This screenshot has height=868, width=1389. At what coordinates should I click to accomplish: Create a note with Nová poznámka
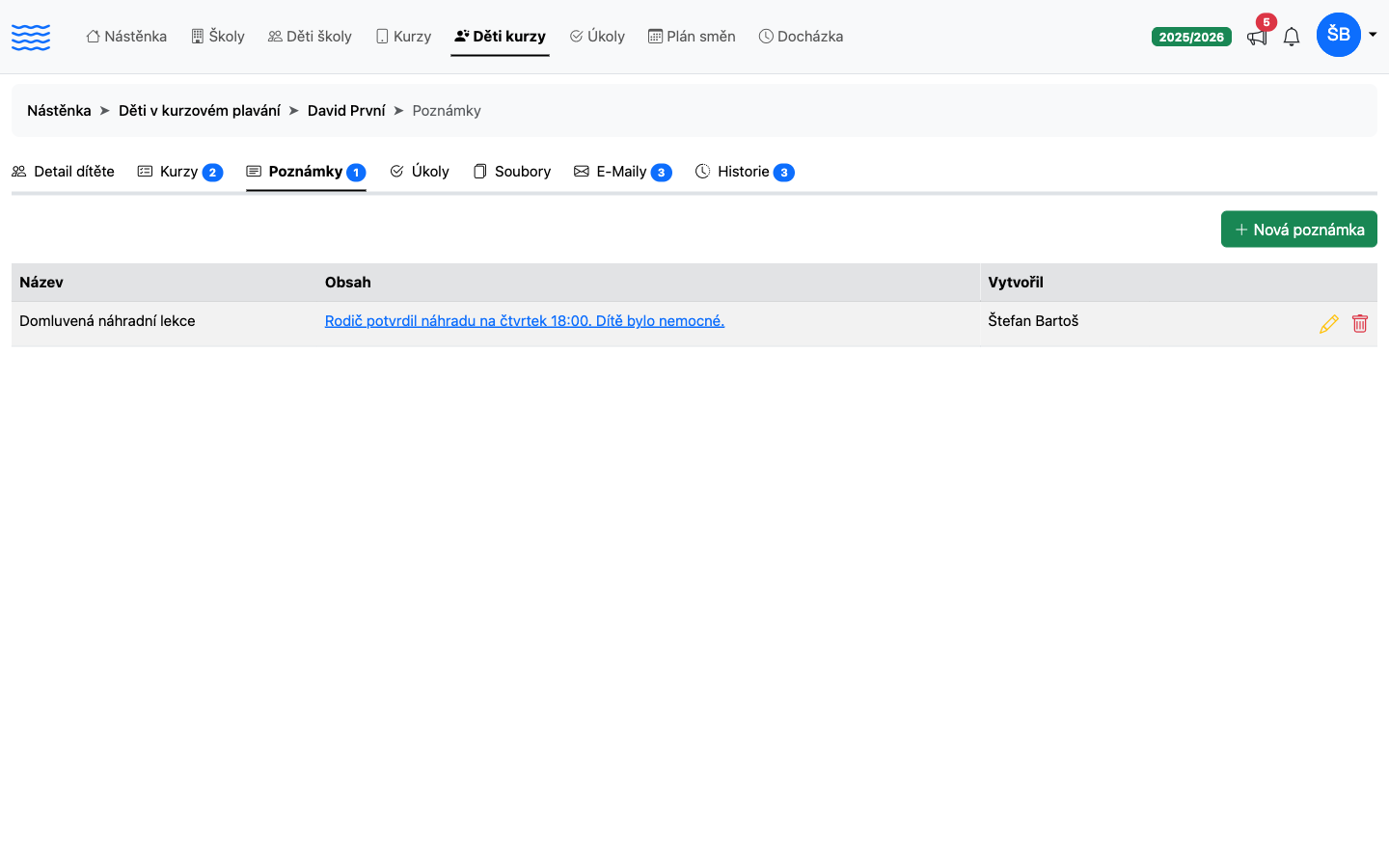[1299, 230]
